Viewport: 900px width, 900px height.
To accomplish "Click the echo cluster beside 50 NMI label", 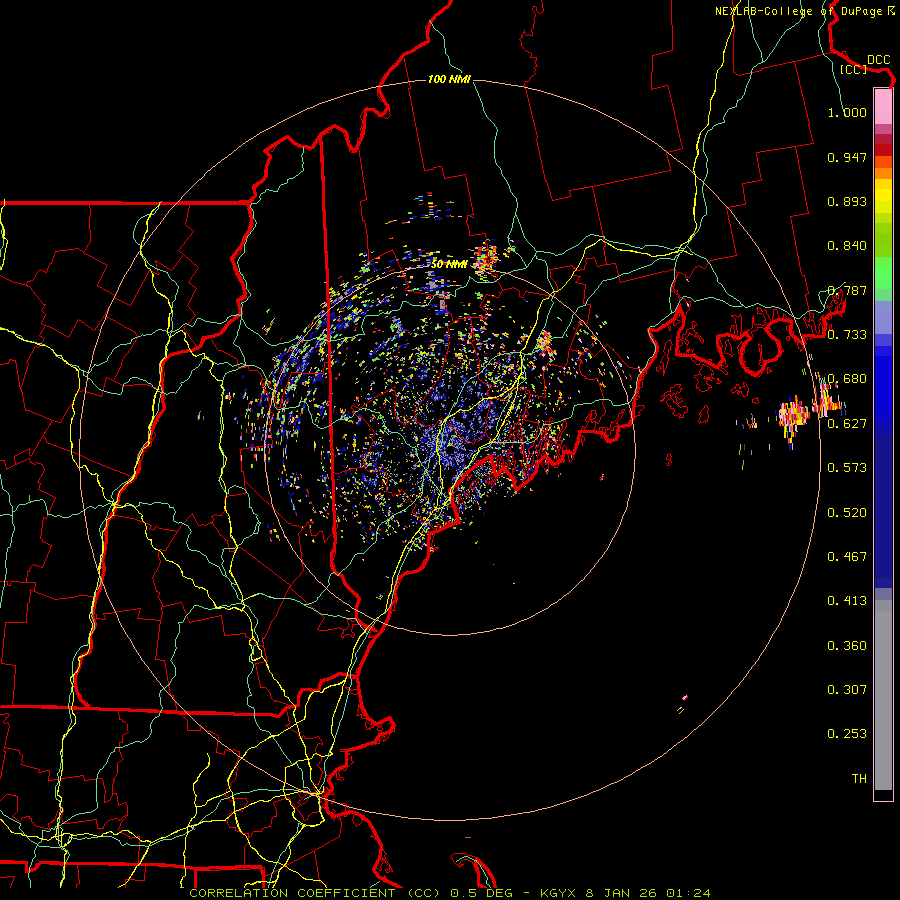I will point(487,259).
